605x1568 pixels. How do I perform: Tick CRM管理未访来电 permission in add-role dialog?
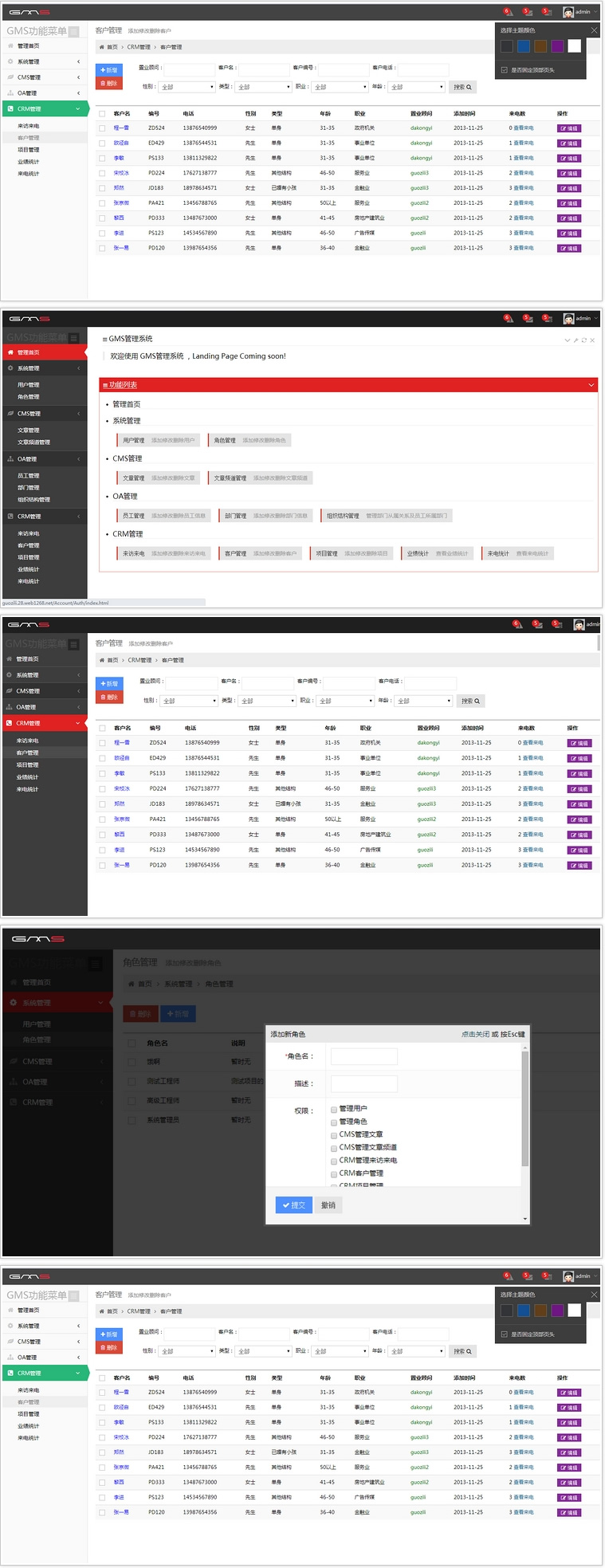click(x=334, y=1160)
